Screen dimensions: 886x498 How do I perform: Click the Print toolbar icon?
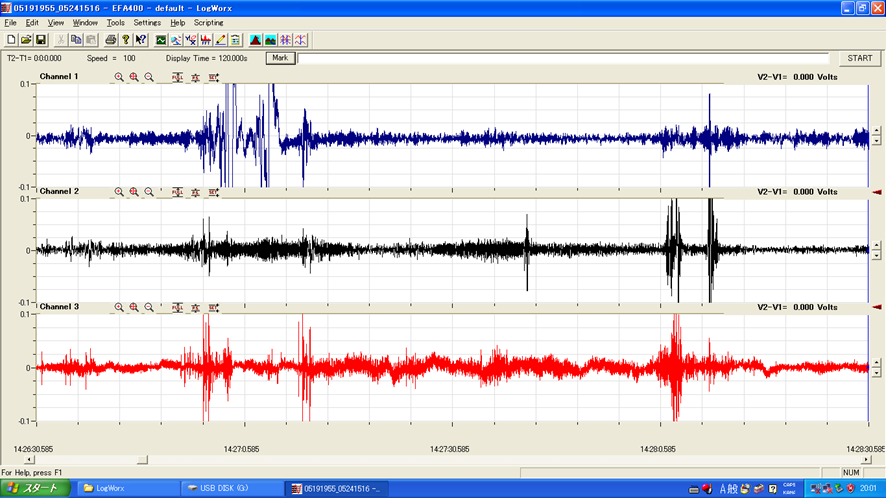(111, 40)
